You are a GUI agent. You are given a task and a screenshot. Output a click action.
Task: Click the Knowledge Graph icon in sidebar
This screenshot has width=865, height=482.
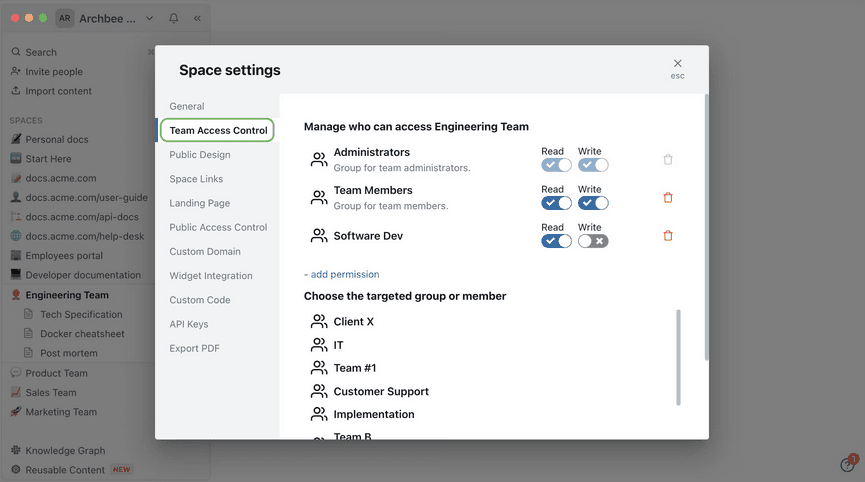(16, 451)
